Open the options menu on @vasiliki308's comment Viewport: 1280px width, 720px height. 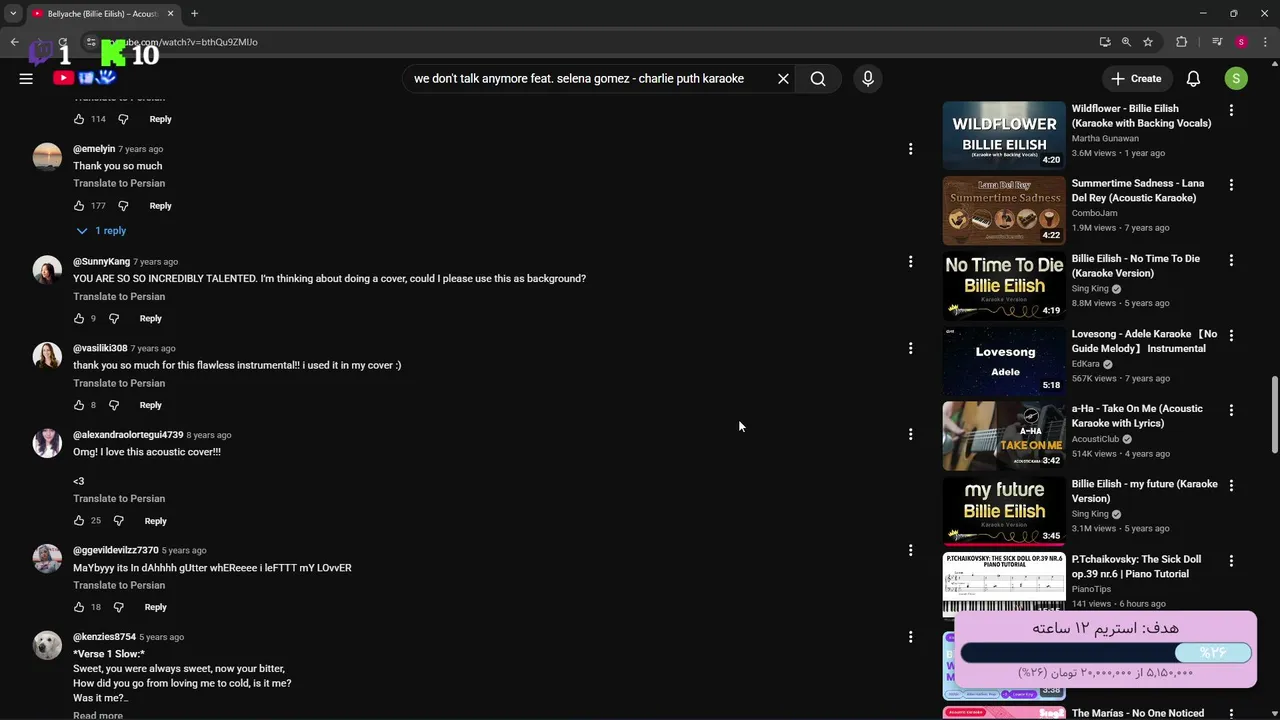(x=910, y=348)
